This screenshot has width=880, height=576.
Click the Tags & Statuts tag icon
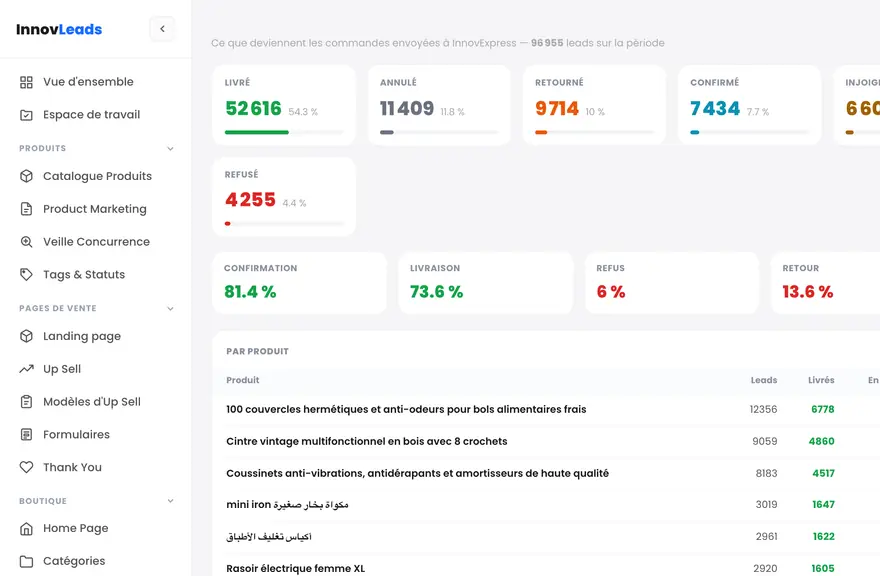coord(26,275)
